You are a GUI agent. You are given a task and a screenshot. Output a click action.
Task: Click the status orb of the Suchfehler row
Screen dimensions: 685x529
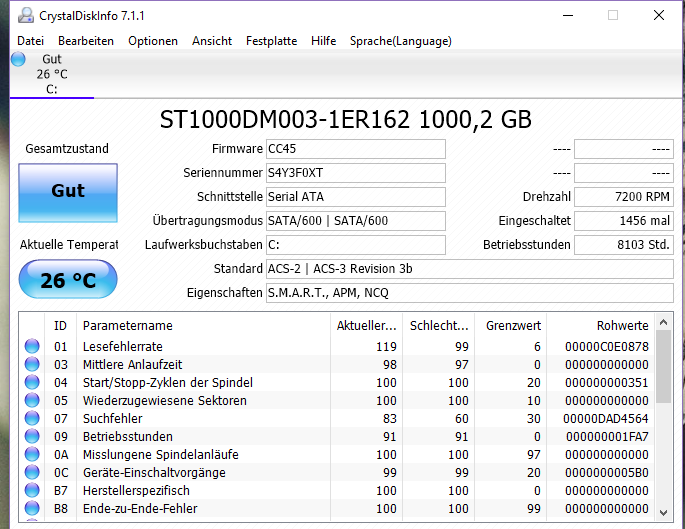click(x=32, y=418)
